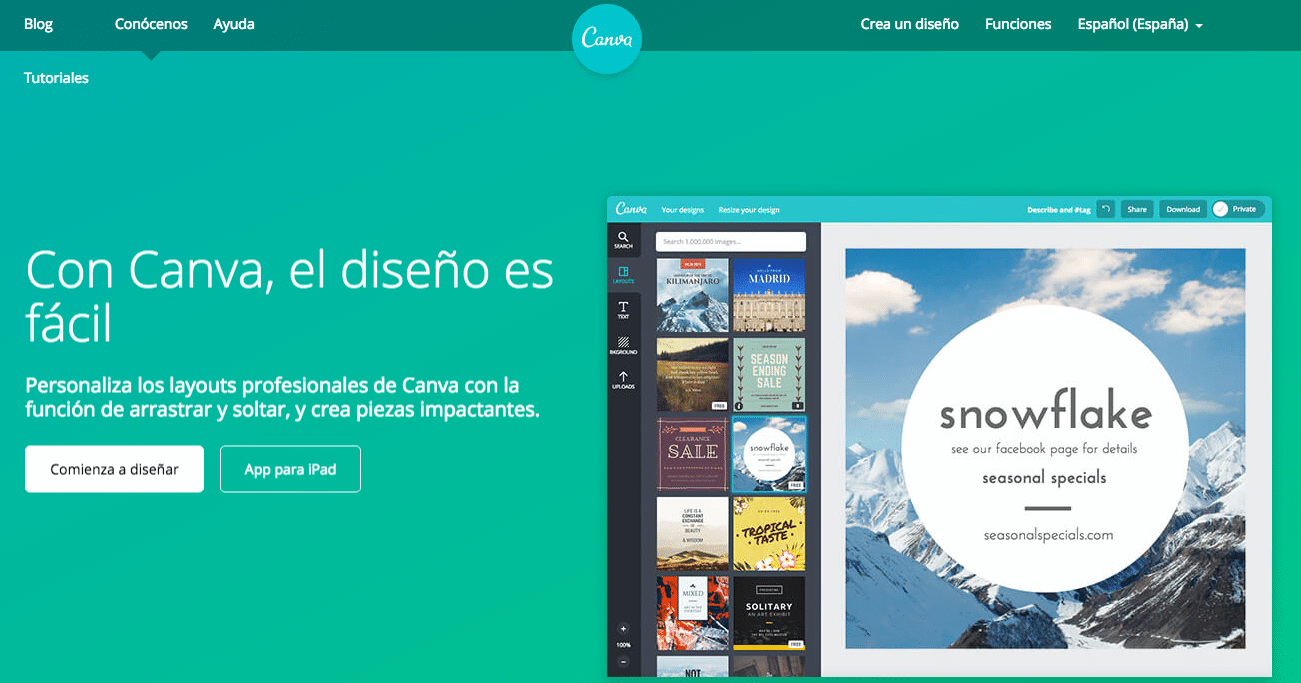Select the Mixed red layout thumbnail
Screen dimensions: 1301x683
(x=693, y=612)
